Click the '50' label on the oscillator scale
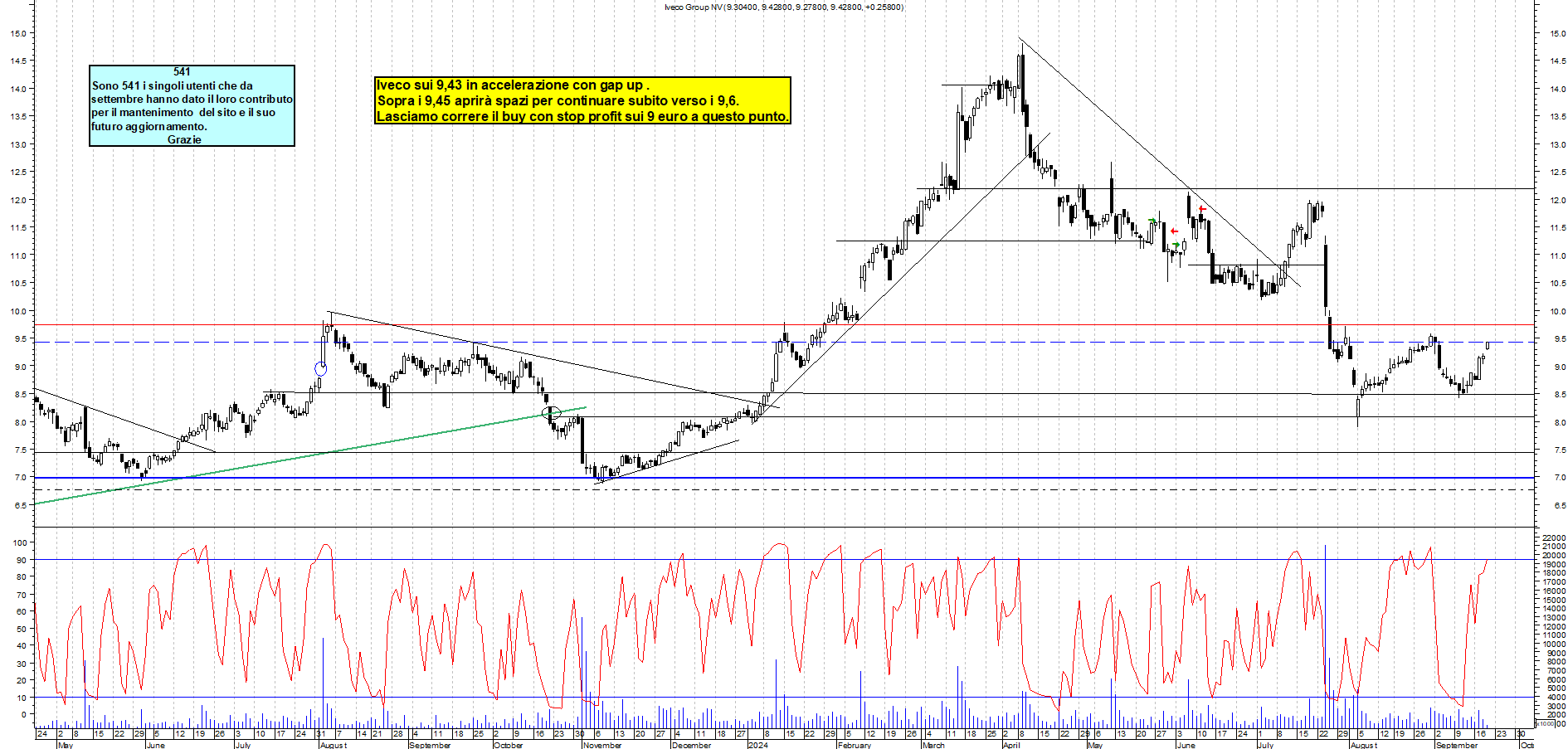The height and width of the screenshot is (749, 1568). tap(21, 629)
